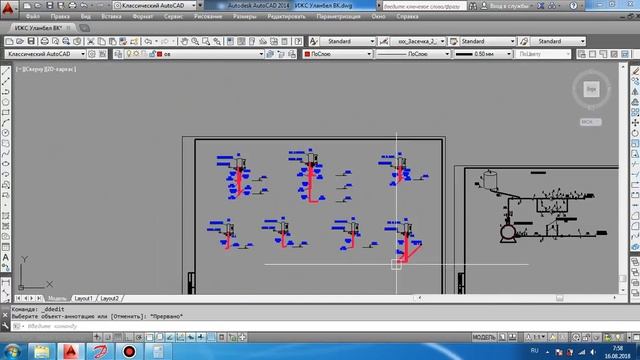
Task: Click Save in the Quick Access toolbar
Action: click(49, 6)
